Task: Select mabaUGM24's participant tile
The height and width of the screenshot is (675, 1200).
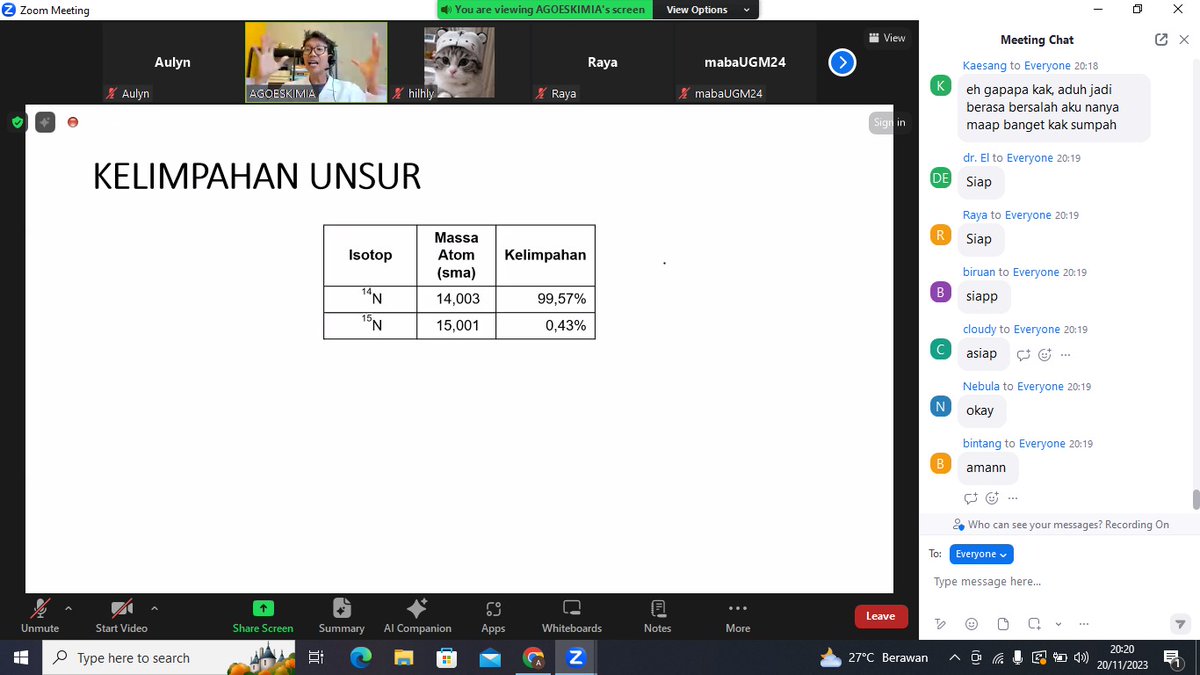Action: pyautogui.click(x=746, y=63)
